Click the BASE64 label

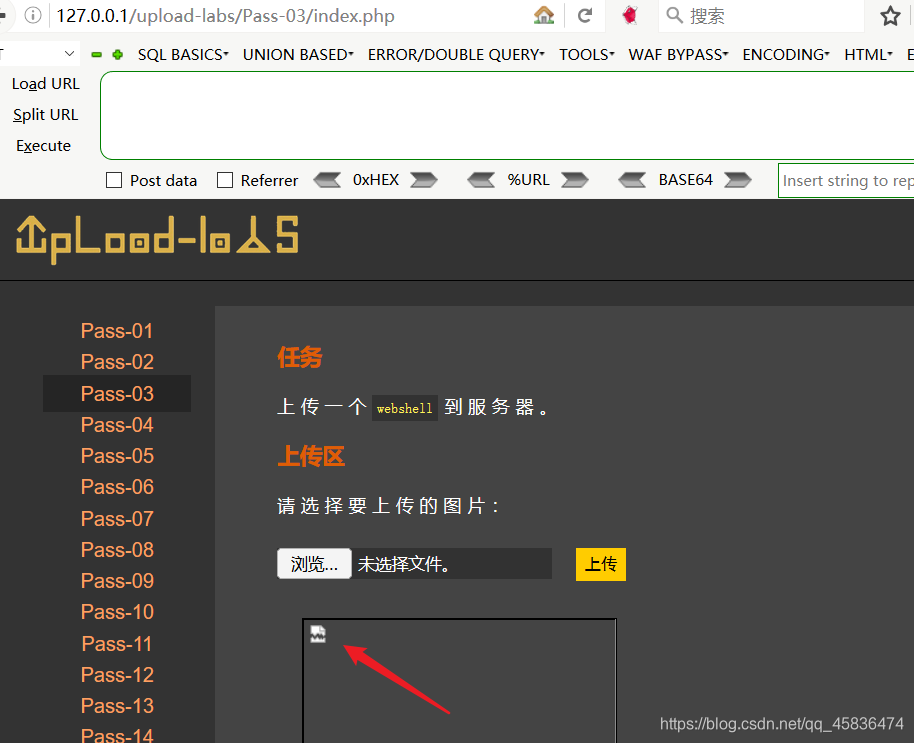[686, 180]
